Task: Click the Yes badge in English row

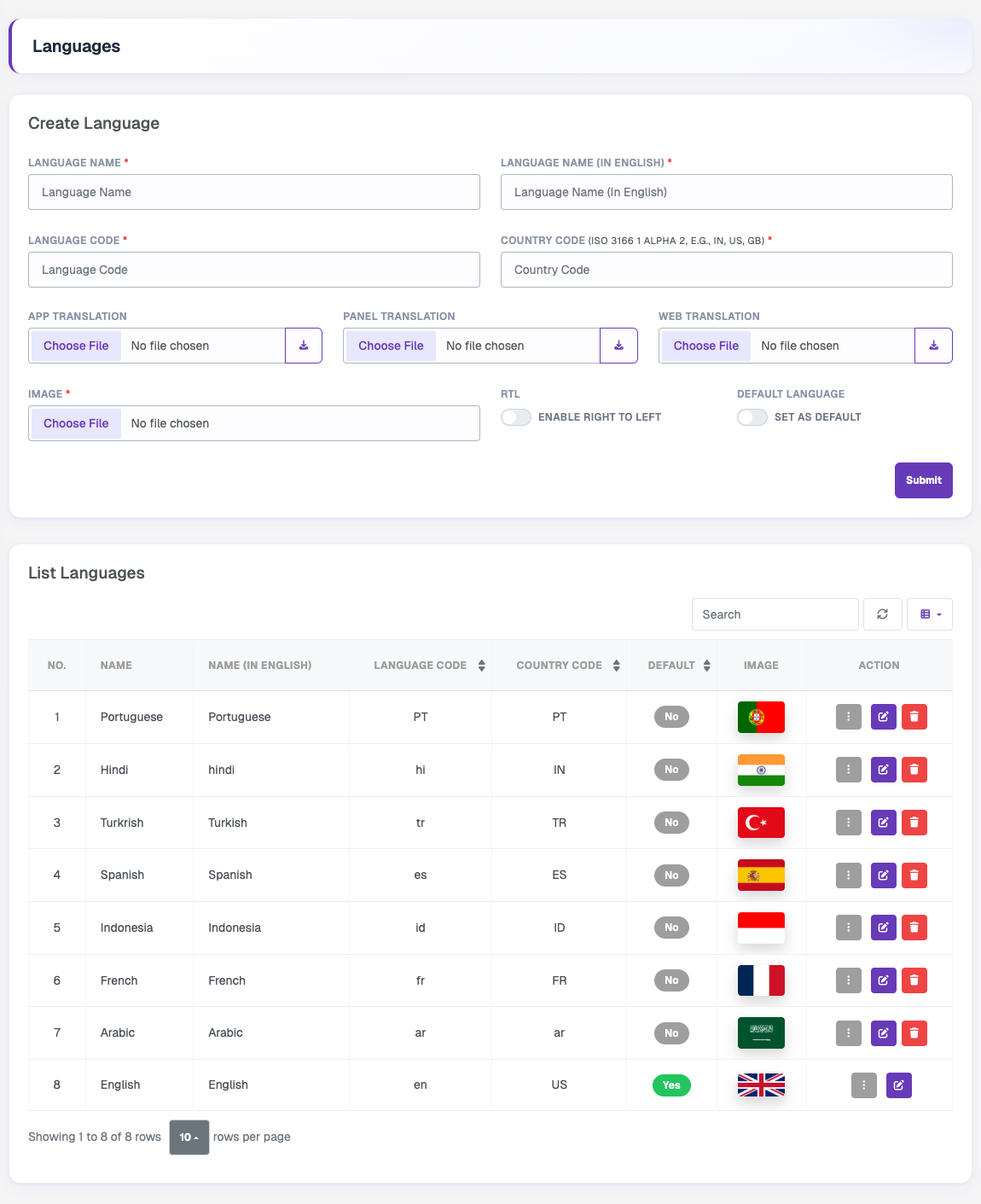Action: 671,1085
